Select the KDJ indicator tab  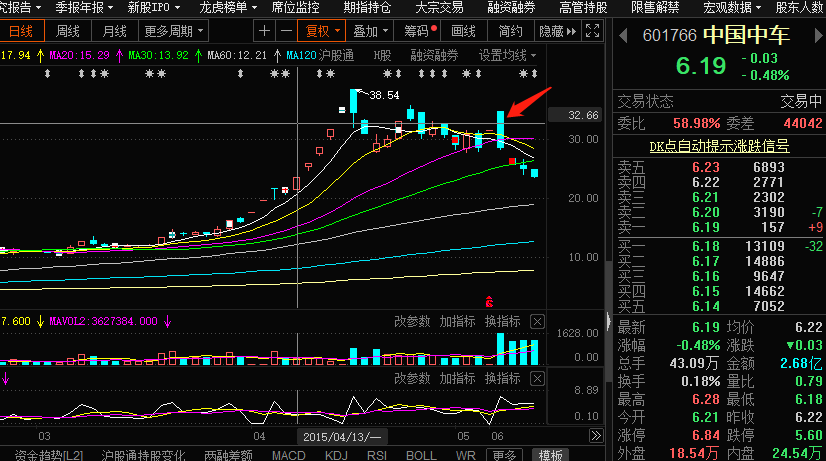[x=336, y=455]
